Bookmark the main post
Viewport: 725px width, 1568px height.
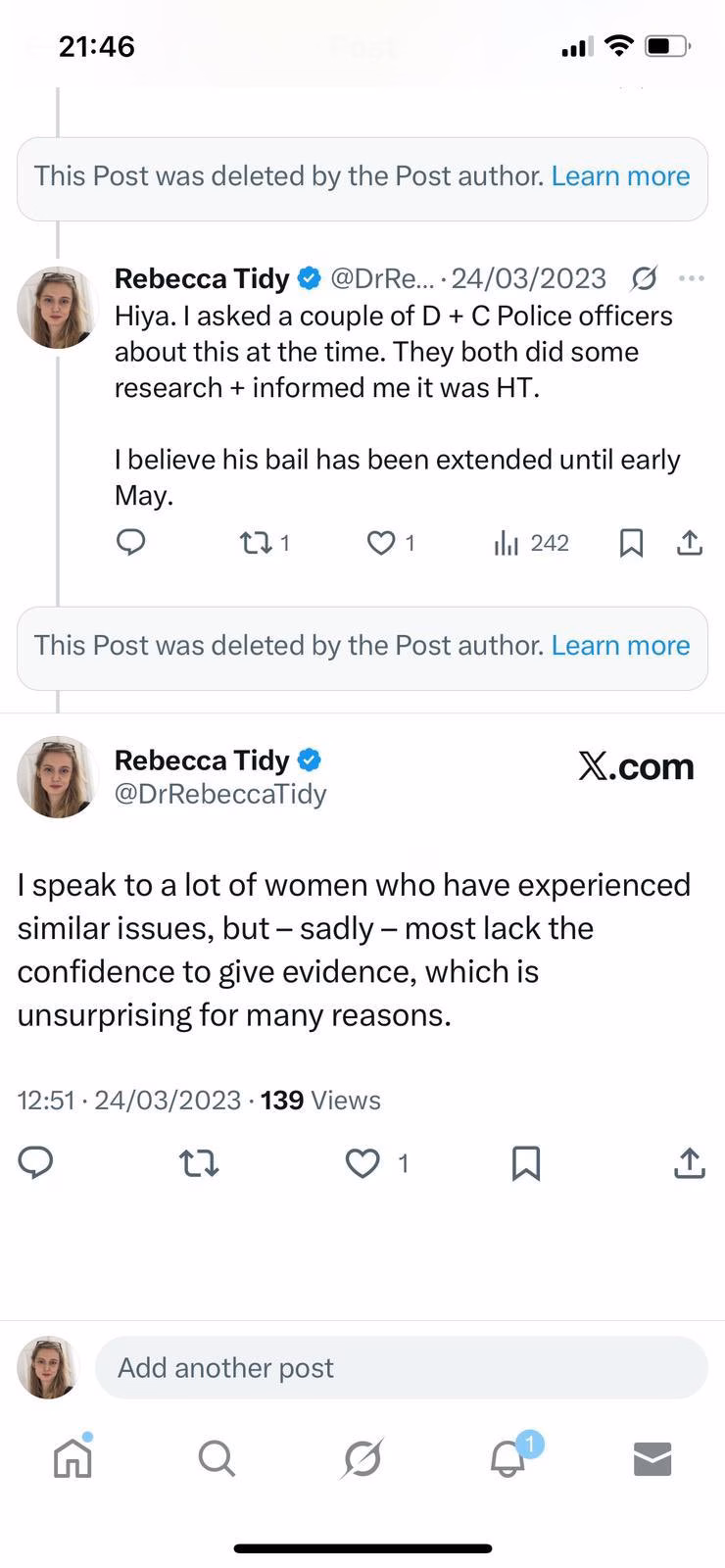(x=526, y=1163)
